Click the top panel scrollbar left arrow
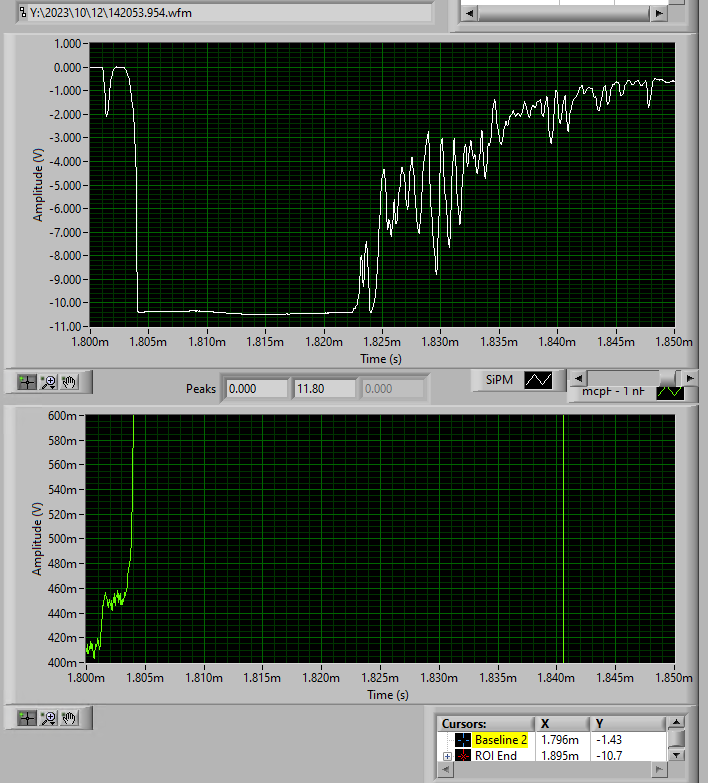 [x=469, y=13]
